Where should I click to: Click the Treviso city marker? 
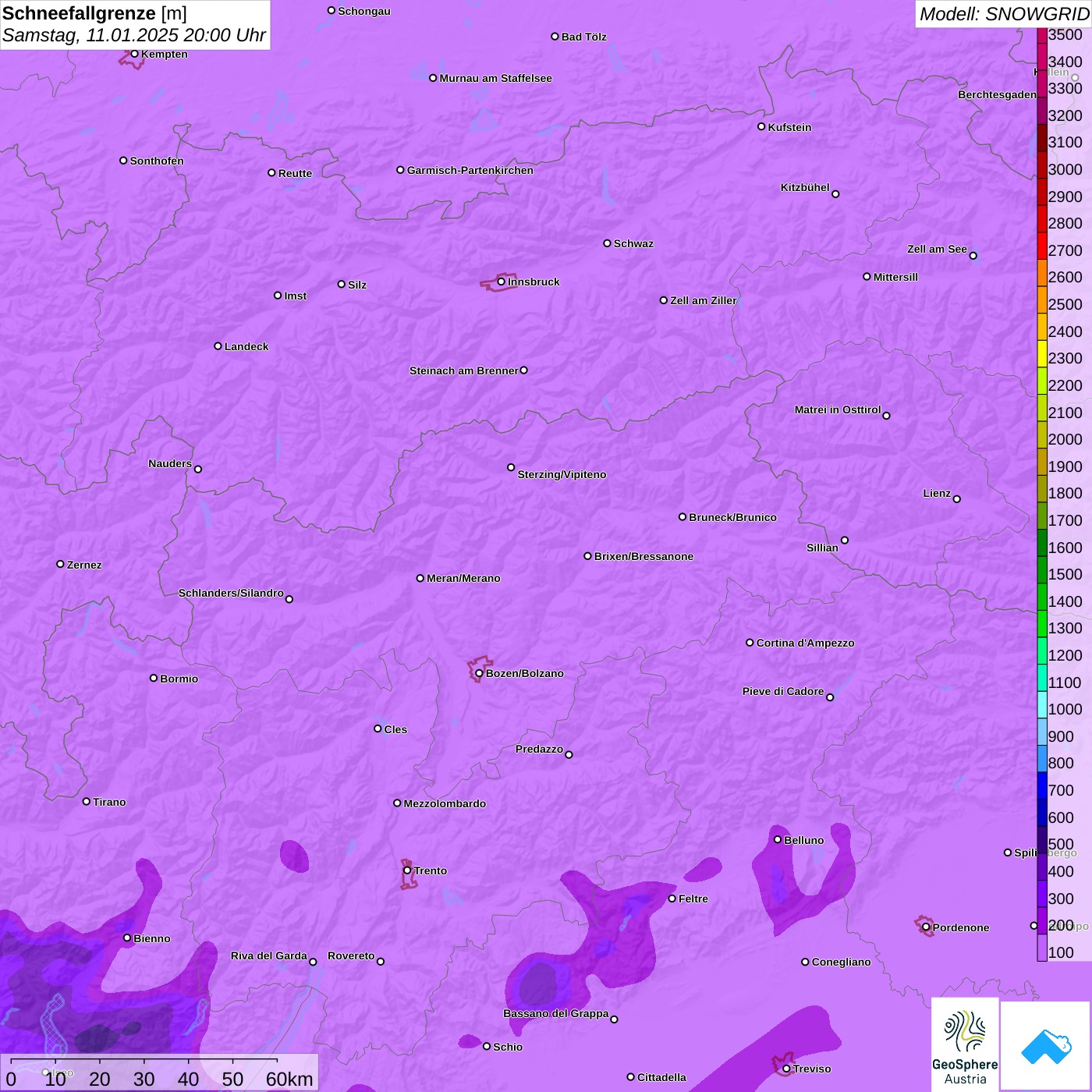[x=786, y=1069]
